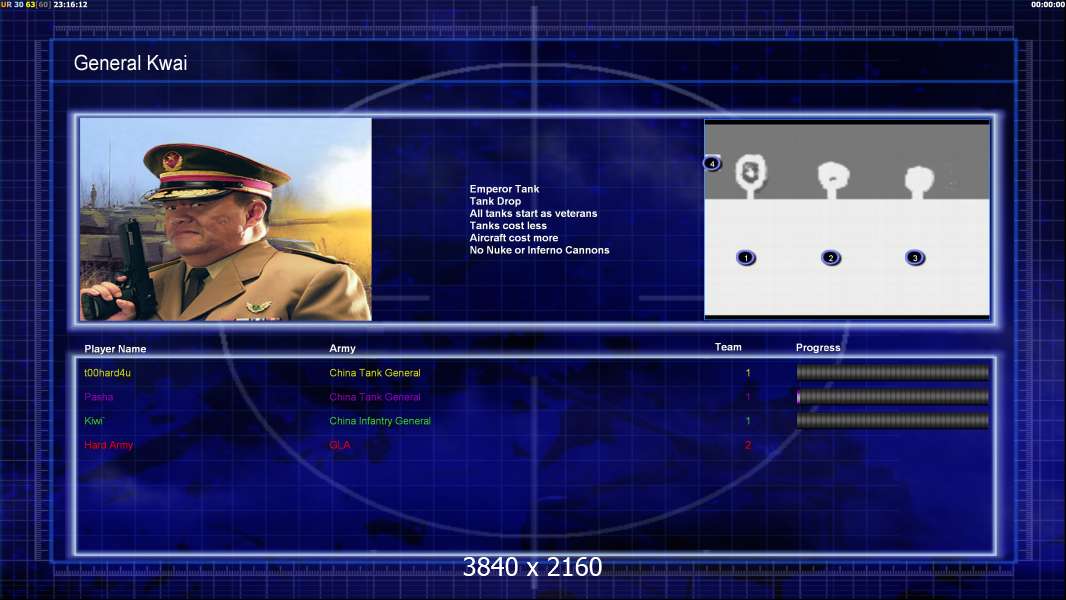1066x600 pixels.
Task: Click the Team column header
Action: [x=728, y=347]
